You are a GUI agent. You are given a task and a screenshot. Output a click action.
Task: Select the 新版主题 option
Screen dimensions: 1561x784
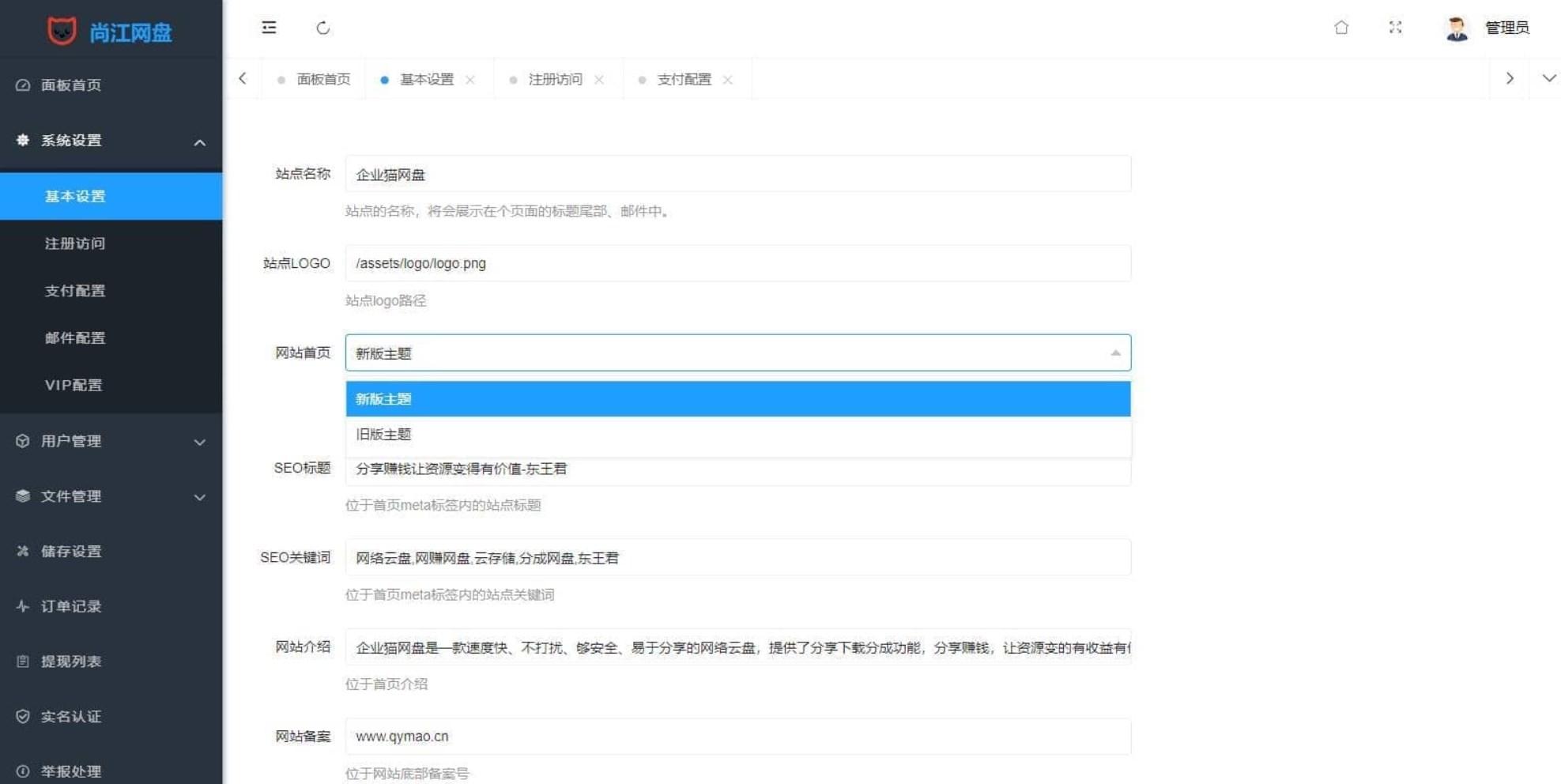(x=737, y=399)
